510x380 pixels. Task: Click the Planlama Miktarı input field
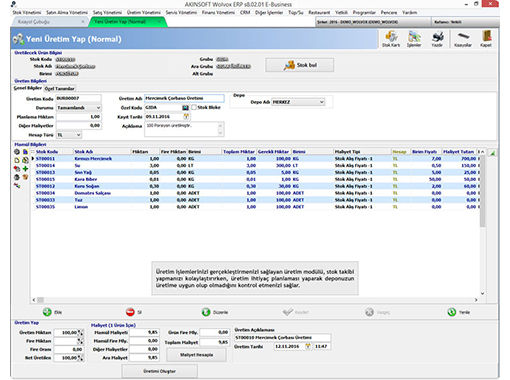[x=78, y=117]
